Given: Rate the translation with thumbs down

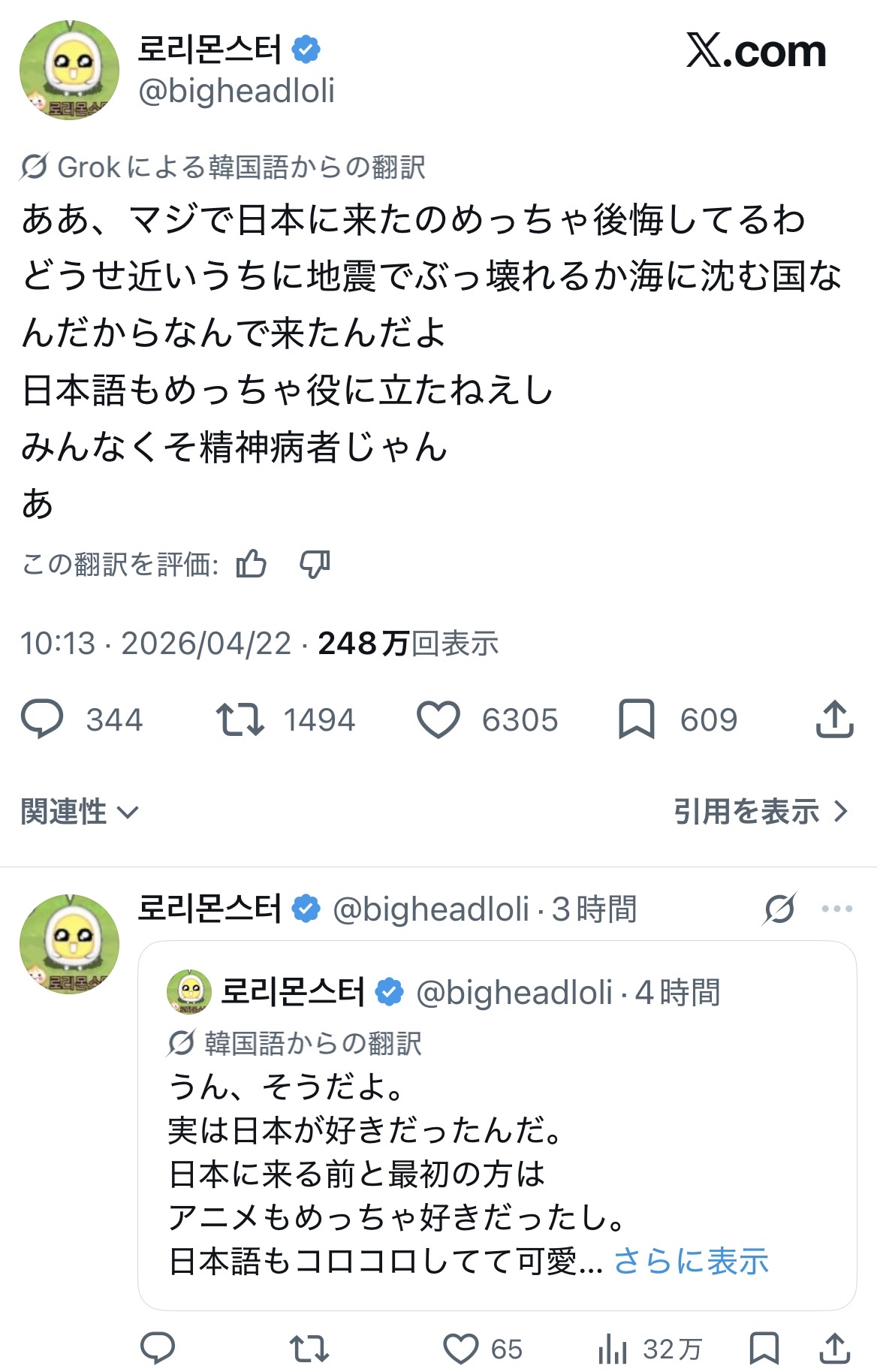Looking at the screenshot, I should click(315, 563).
